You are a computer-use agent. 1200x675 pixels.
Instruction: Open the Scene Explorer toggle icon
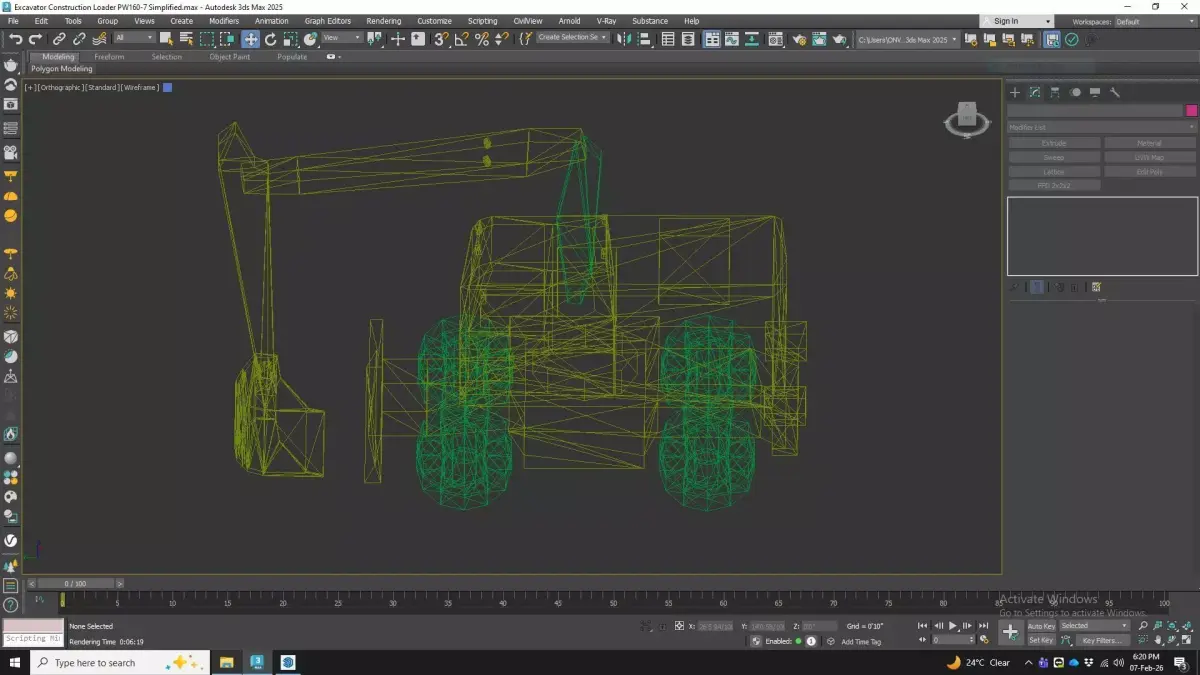point(669,39)
